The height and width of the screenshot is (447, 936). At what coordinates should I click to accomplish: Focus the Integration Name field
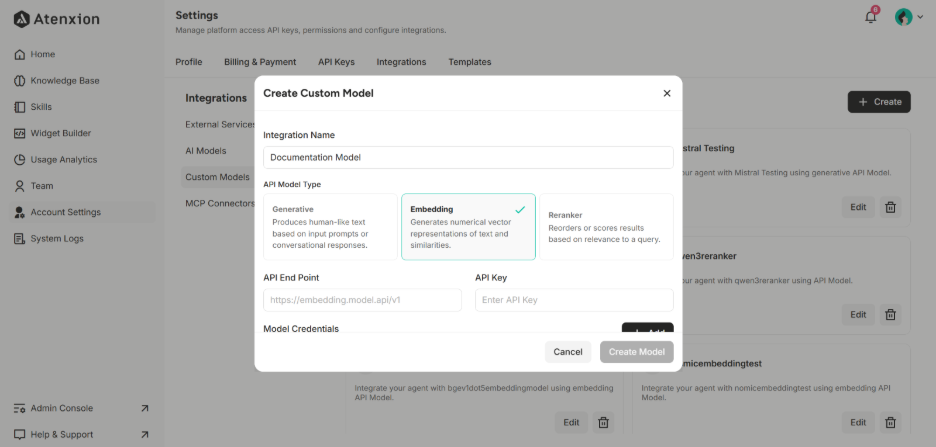pos(469,158)
